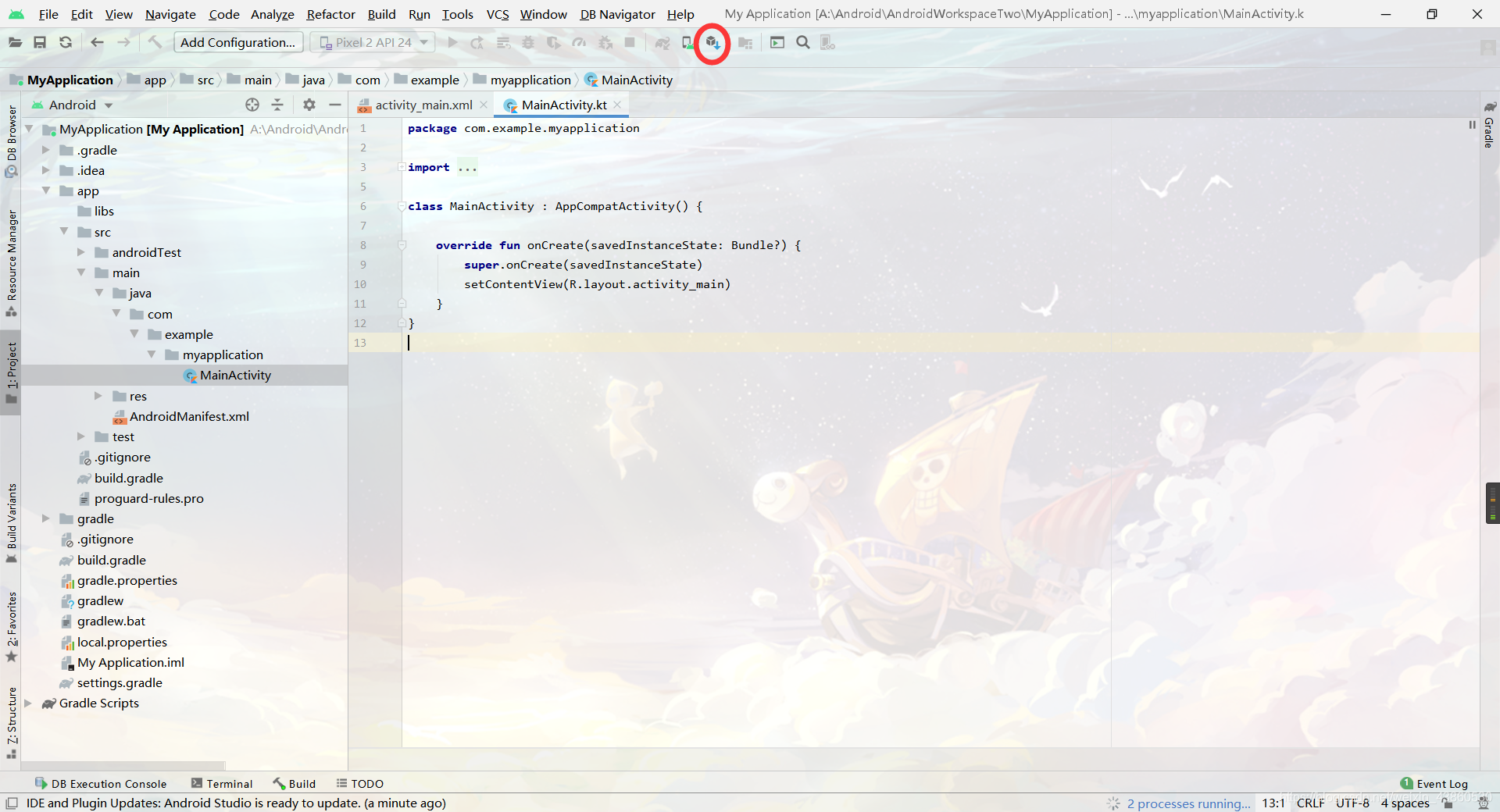The width and height of the screenshot is (1500, 812).
Task: Expand the .idea folder arrow
Action: click(x=45, y=170)
